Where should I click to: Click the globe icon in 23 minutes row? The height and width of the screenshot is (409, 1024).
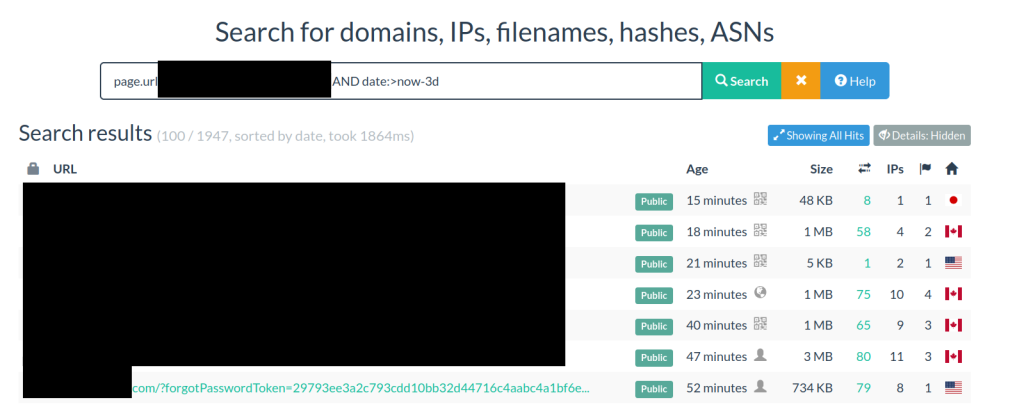[x=760, y=294]
